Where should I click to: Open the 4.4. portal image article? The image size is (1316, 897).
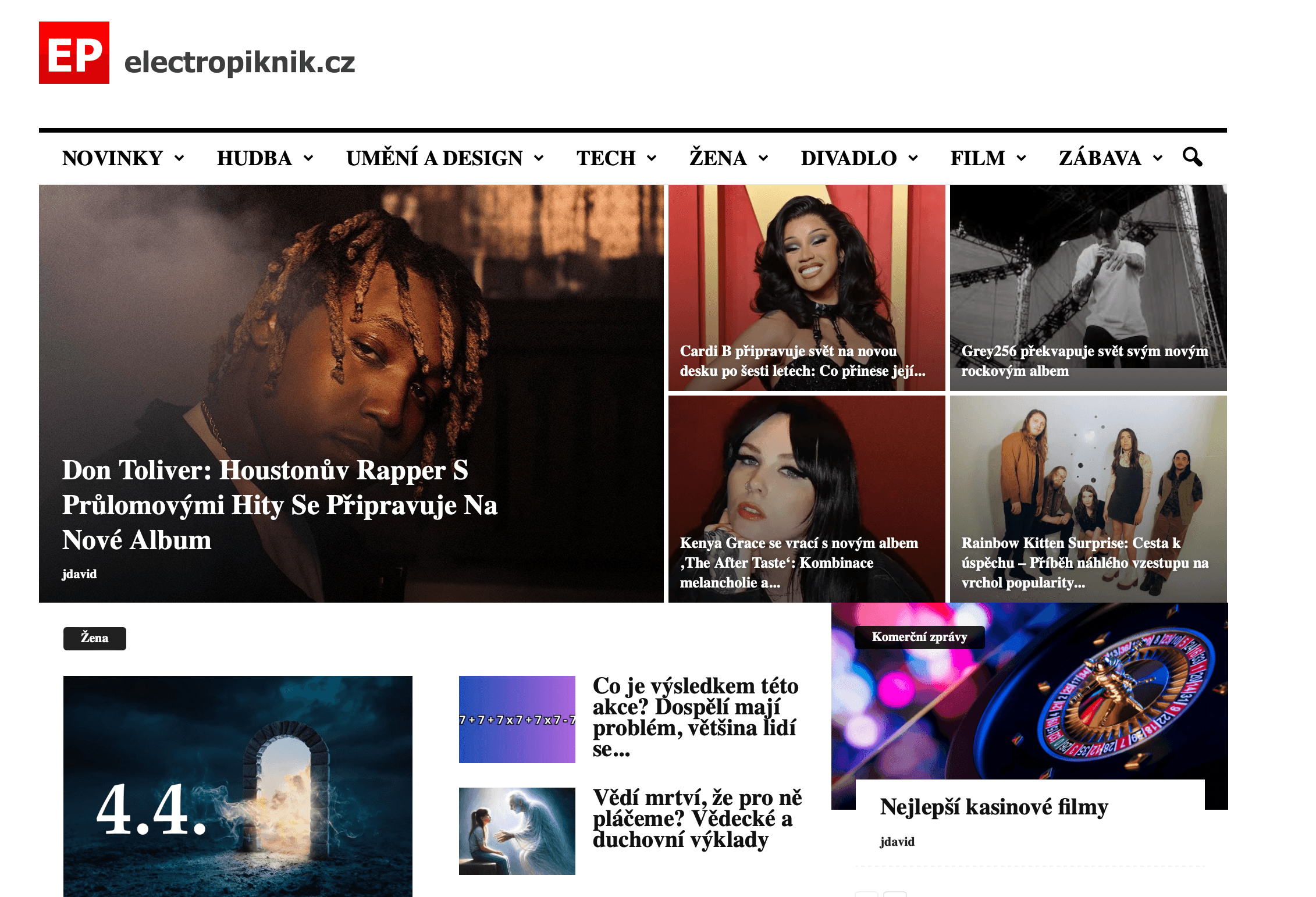click(x=237, y=786)
